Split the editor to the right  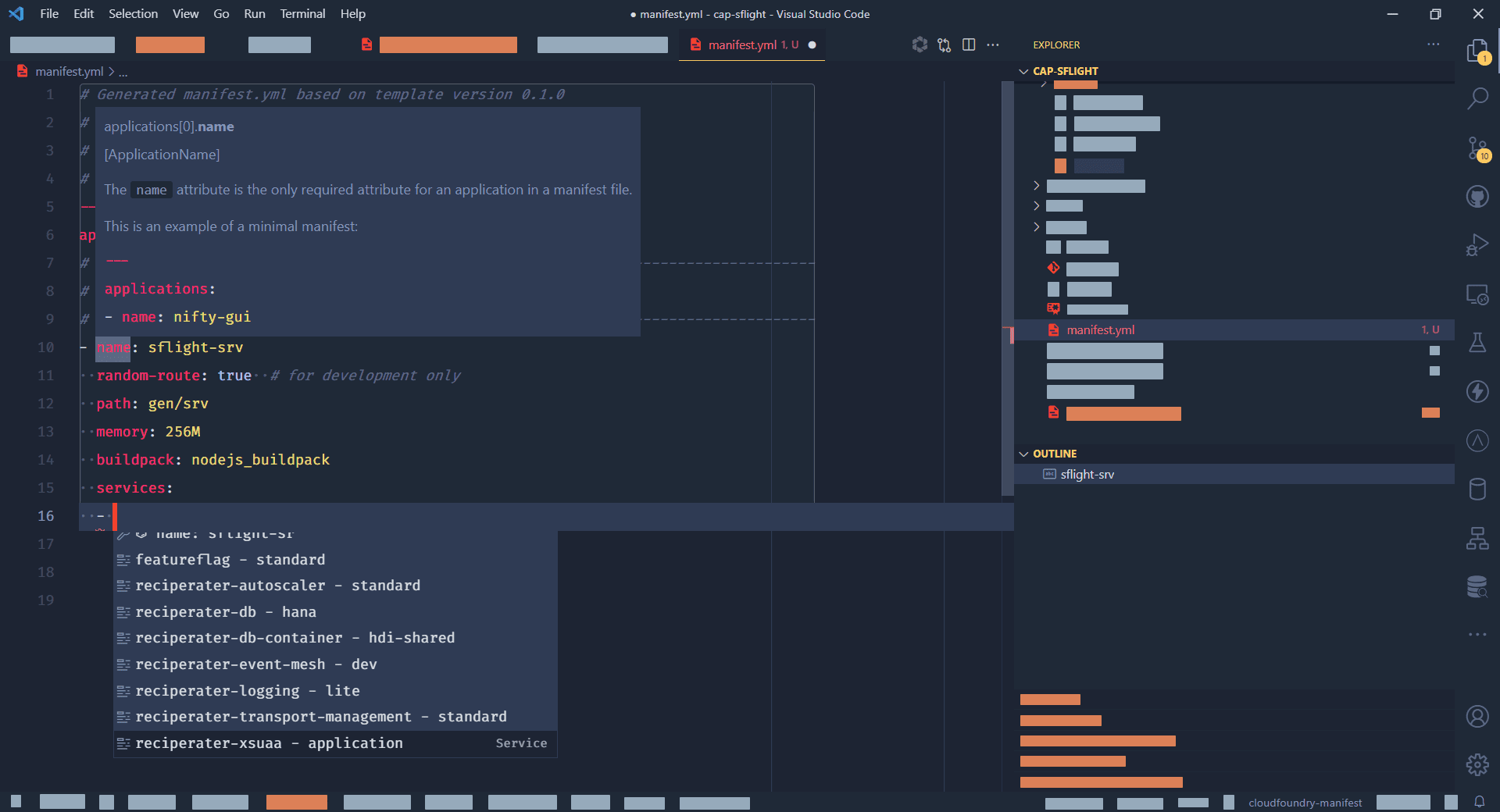[969, 45]
